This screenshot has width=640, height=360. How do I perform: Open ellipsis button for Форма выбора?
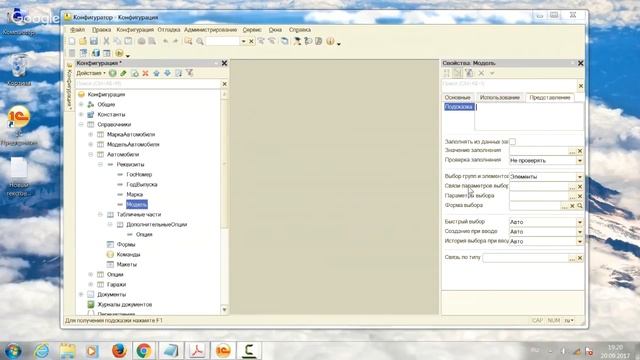(564, 206)
